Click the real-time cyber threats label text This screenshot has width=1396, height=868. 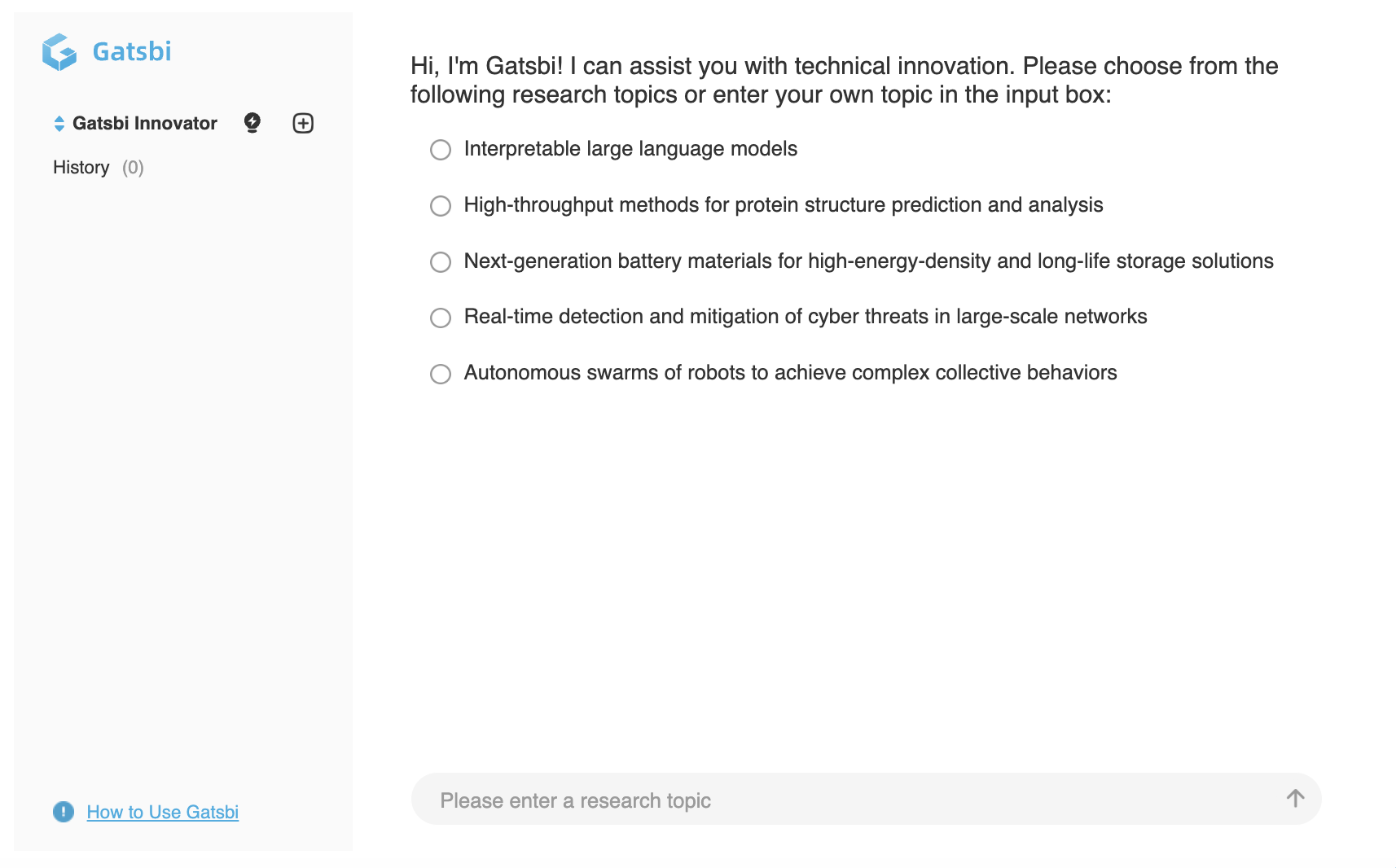click(x=805, y=317)
